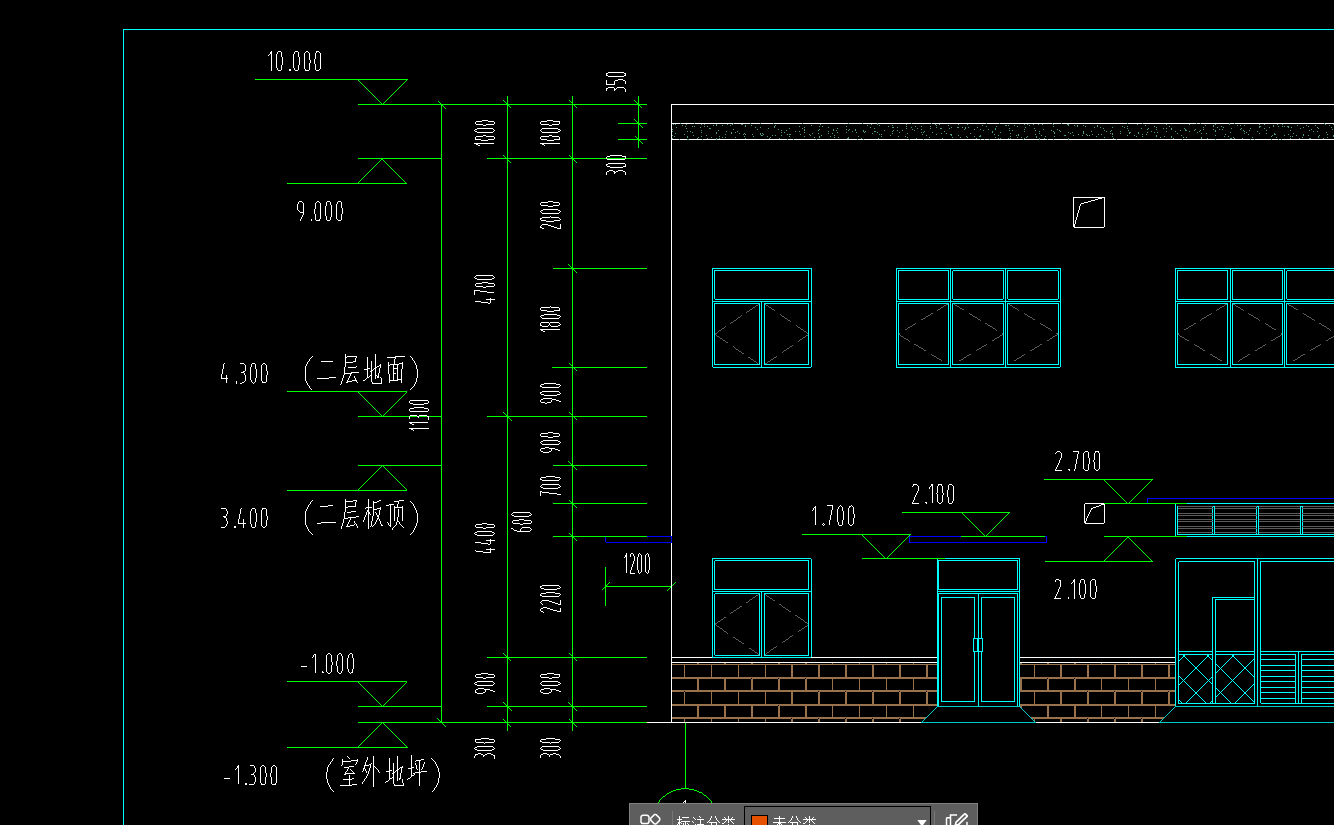Click the link chain icon in bottom toolbar

coord(650,819)
